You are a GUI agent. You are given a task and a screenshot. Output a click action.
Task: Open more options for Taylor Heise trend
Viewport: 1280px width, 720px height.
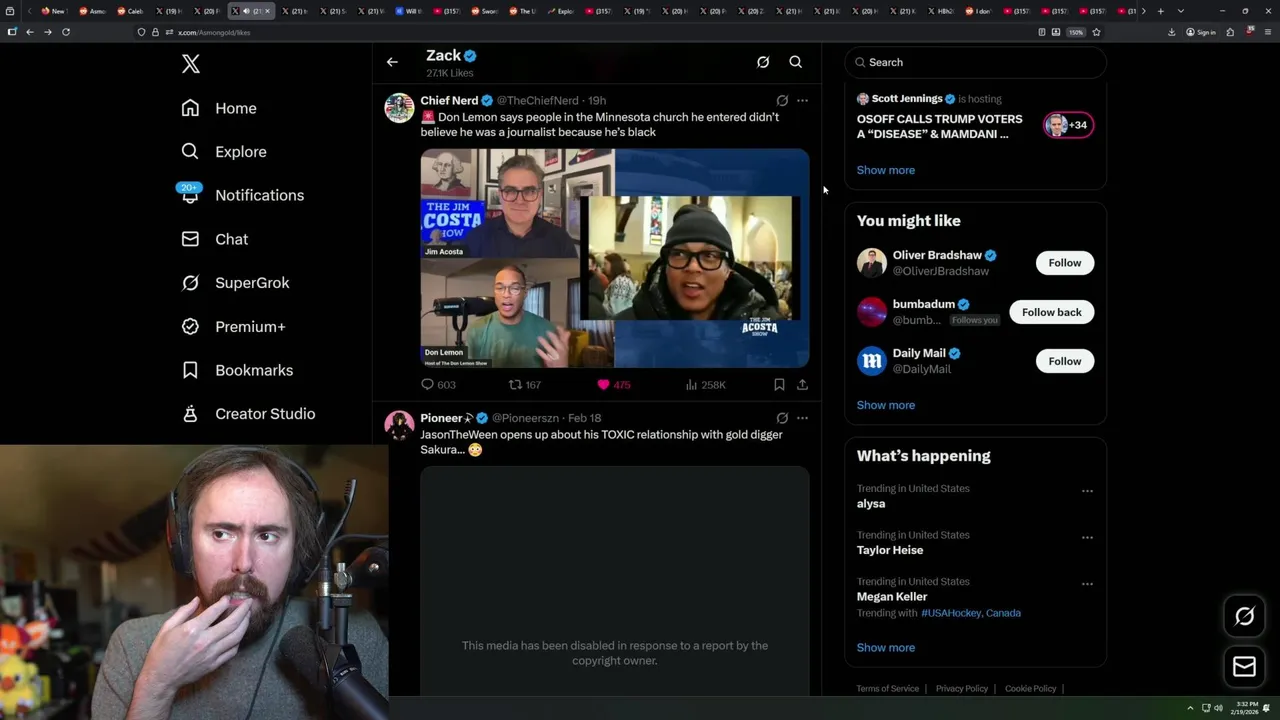[x=1087, y=537]
